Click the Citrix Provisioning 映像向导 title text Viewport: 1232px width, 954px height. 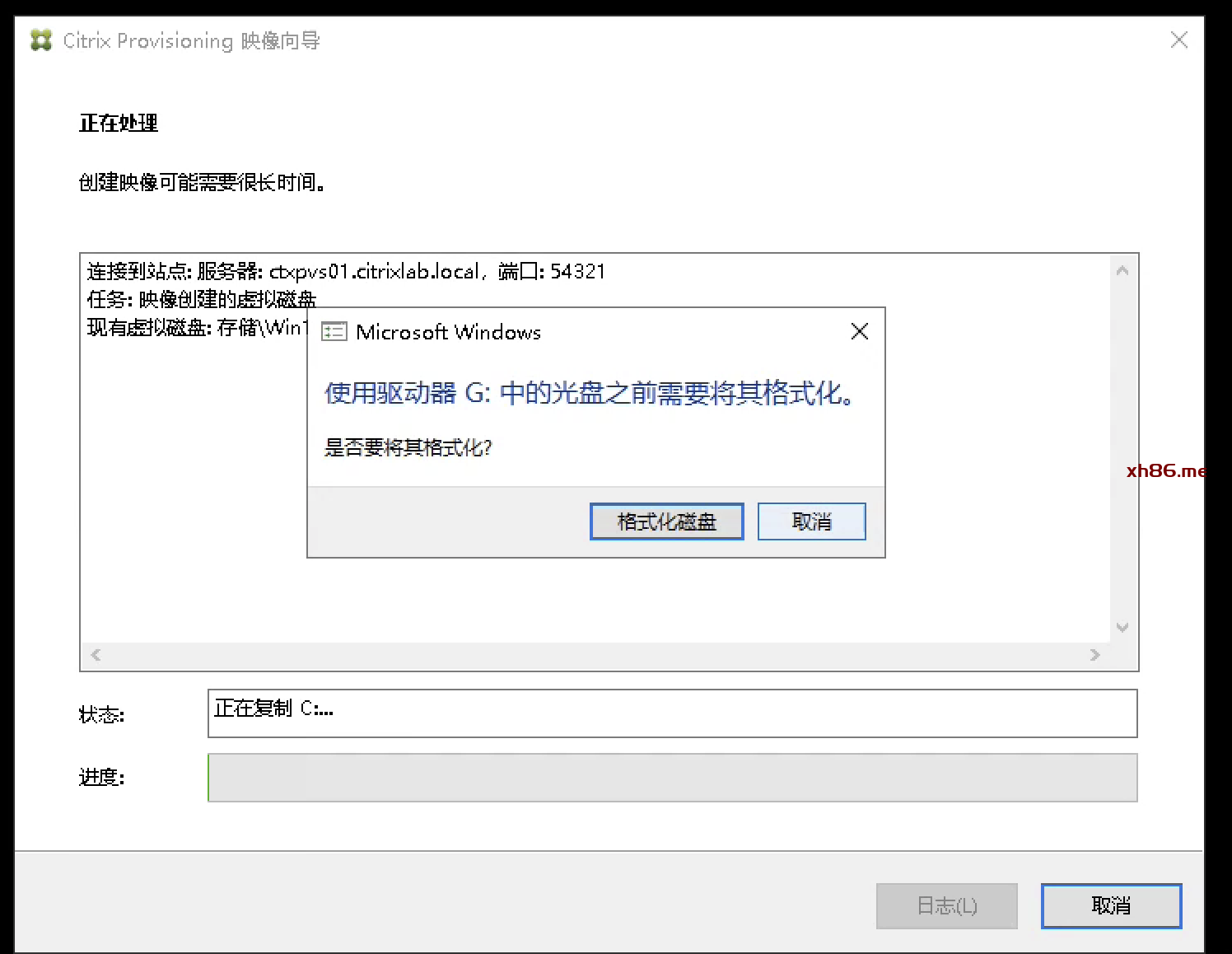coord(191,40)
